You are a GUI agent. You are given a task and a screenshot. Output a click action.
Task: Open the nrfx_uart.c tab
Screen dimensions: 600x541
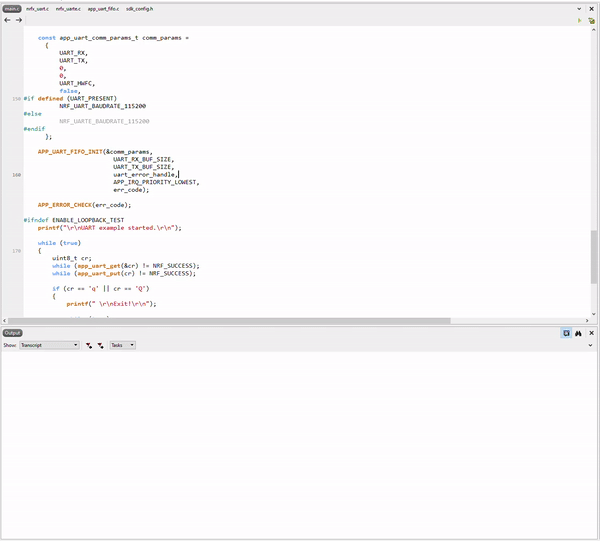[38, 9]
